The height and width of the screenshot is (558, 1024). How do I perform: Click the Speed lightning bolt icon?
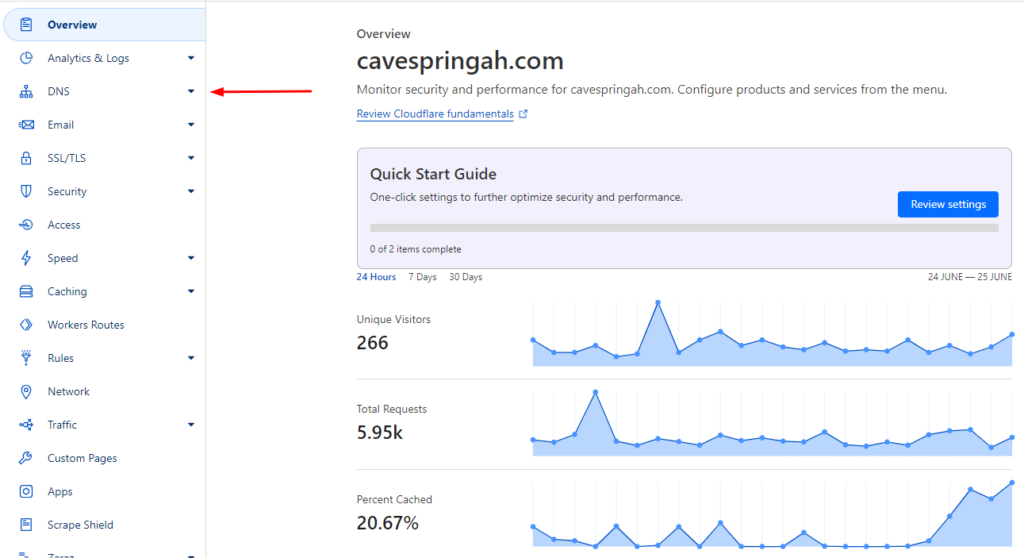coord(26,258)
